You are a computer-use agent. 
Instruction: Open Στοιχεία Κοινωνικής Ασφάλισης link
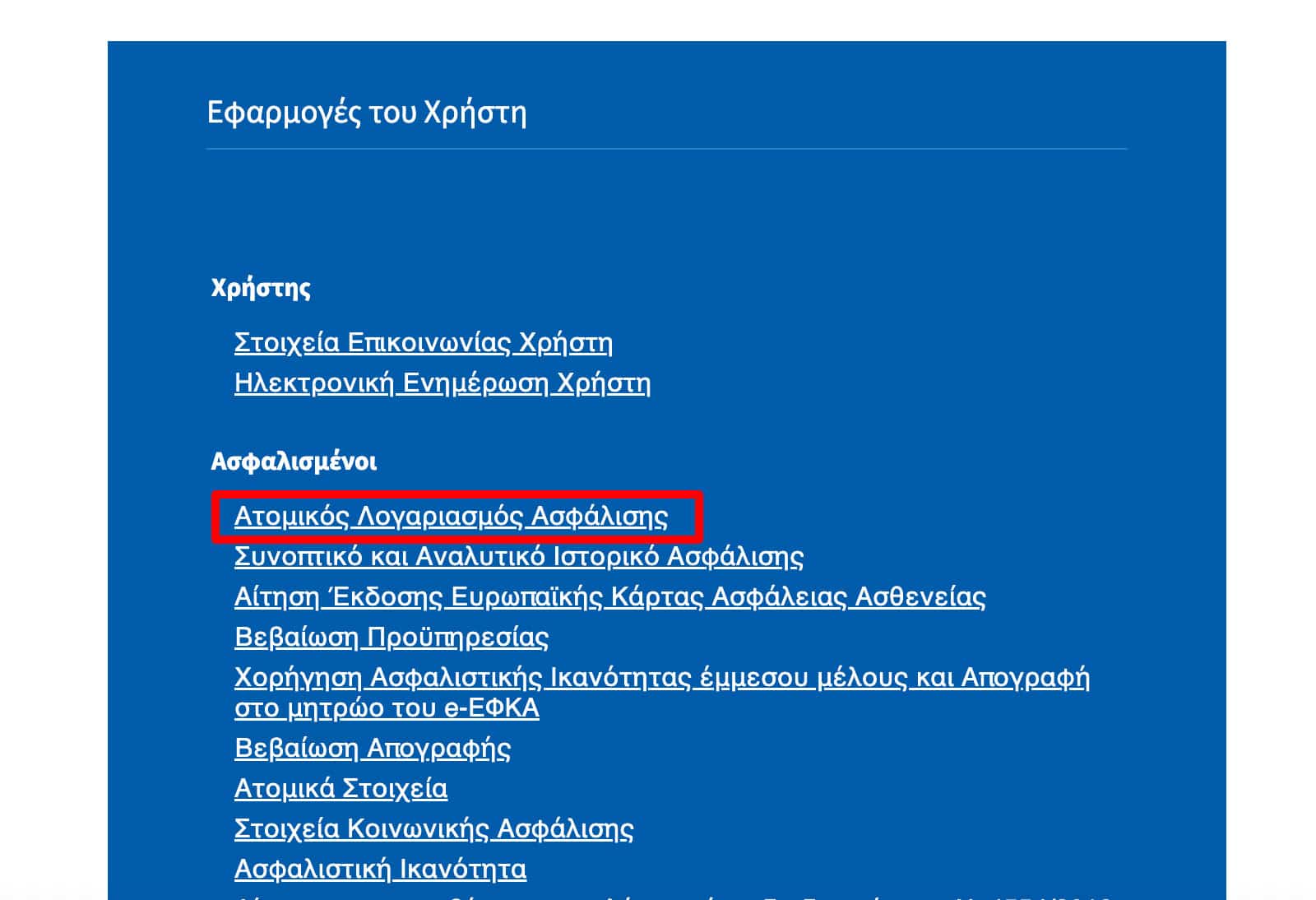click(433, 829)
